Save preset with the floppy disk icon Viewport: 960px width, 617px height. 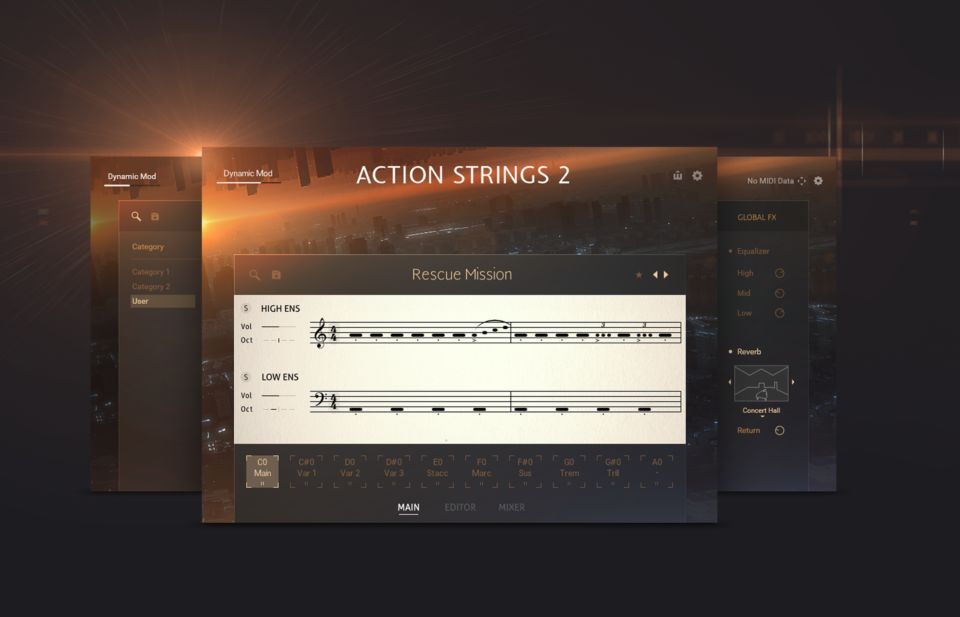(276, 275)
